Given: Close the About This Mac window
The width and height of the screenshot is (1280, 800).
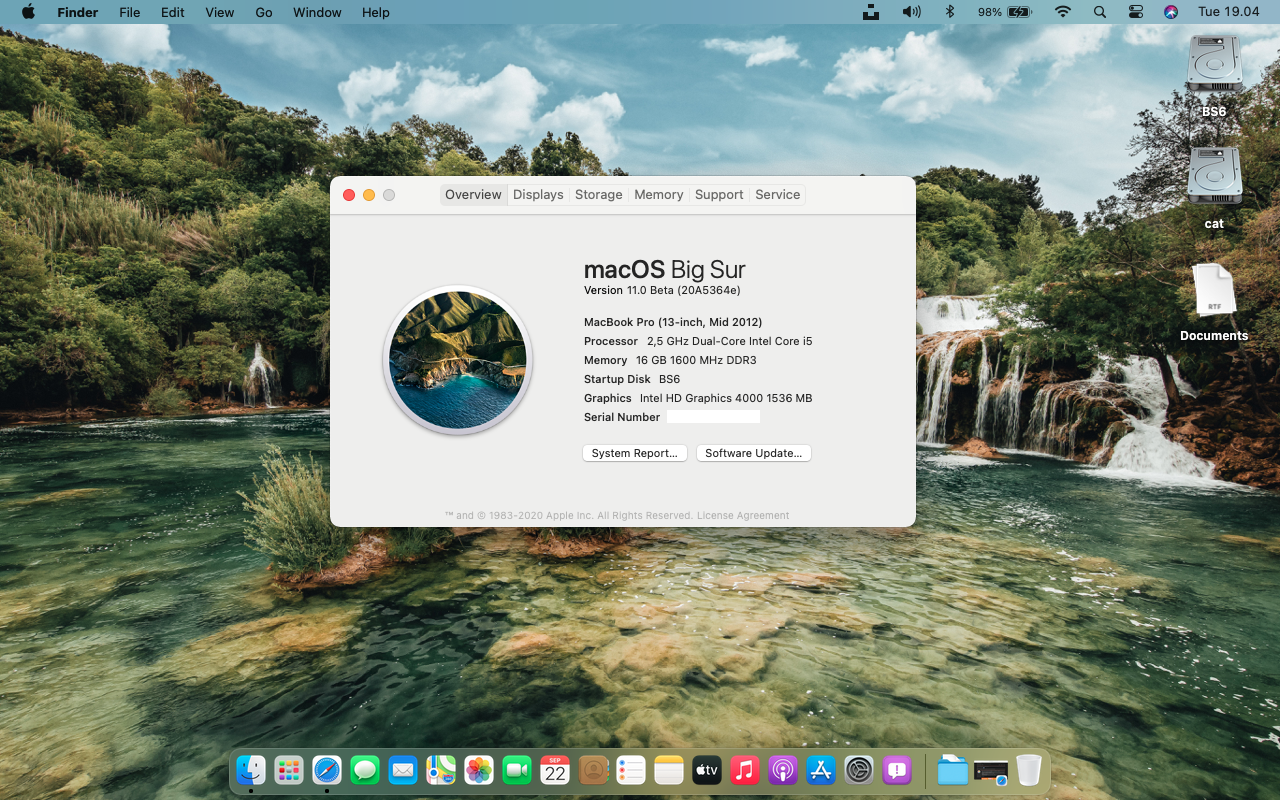Looking at the screenshot, I should 349,195.
